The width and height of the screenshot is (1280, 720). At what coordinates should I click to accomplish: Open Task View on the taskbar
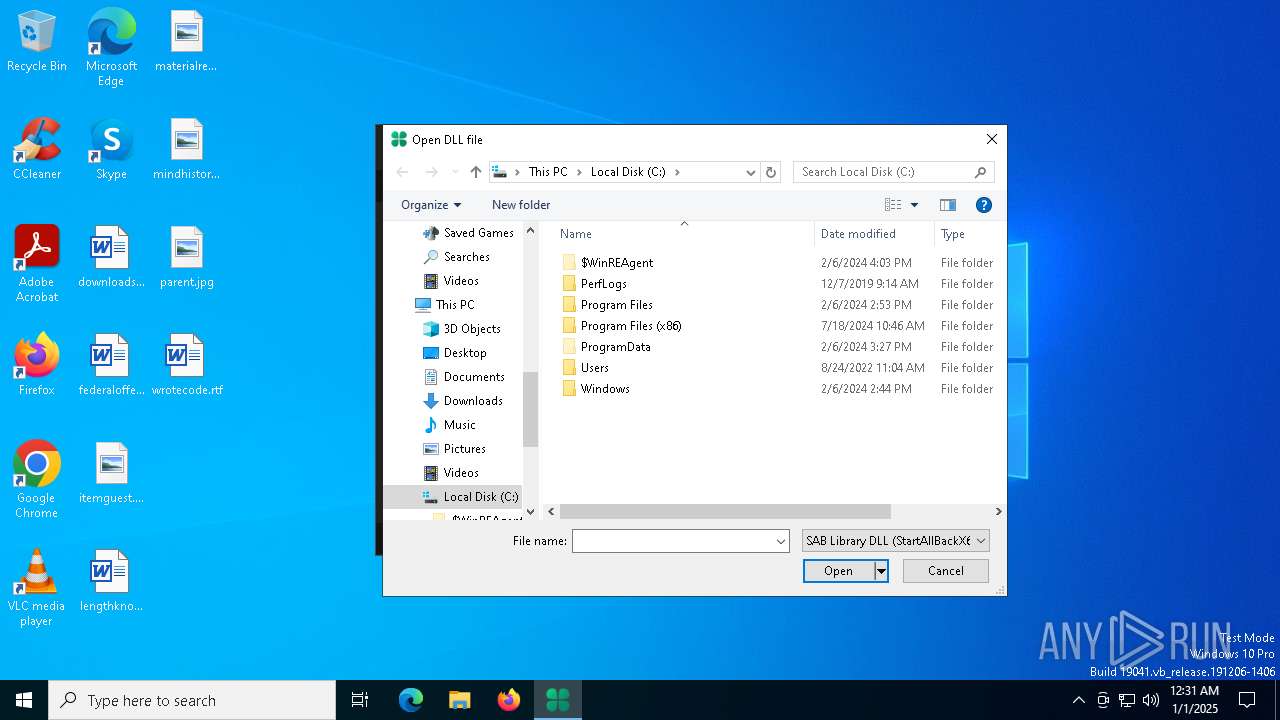pyautogui.click(x=360, y=700)
